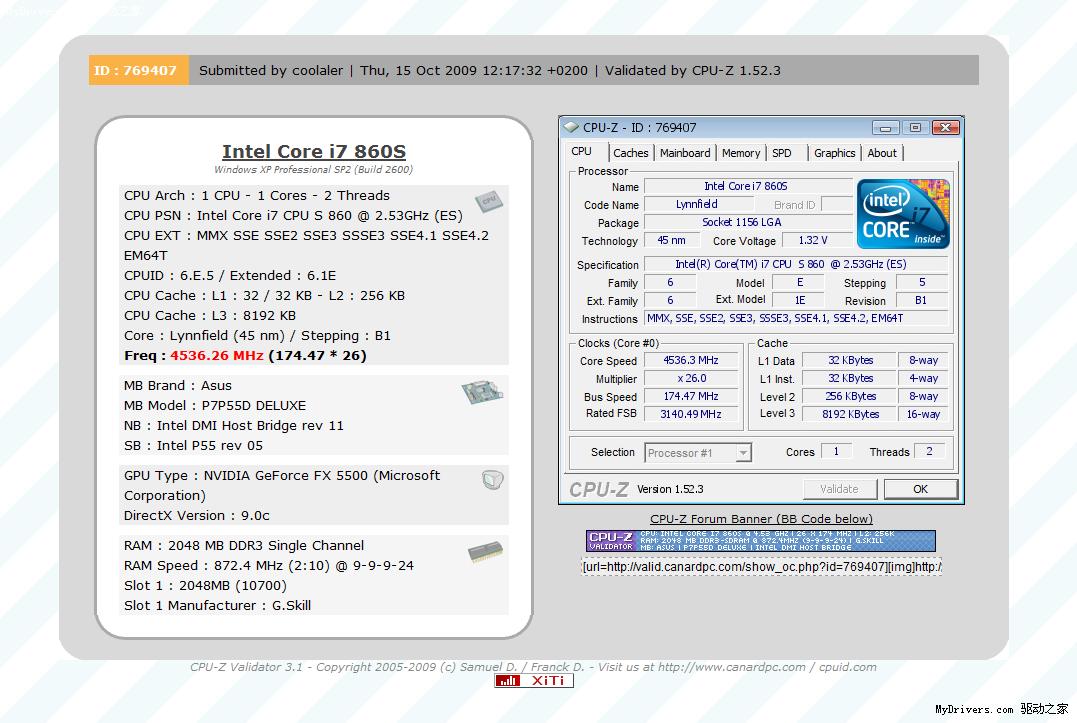Screen dimensions: 1077x723
Task: Open the Intel Core i7 860S heading link
Action: click(x=313, y=151)
